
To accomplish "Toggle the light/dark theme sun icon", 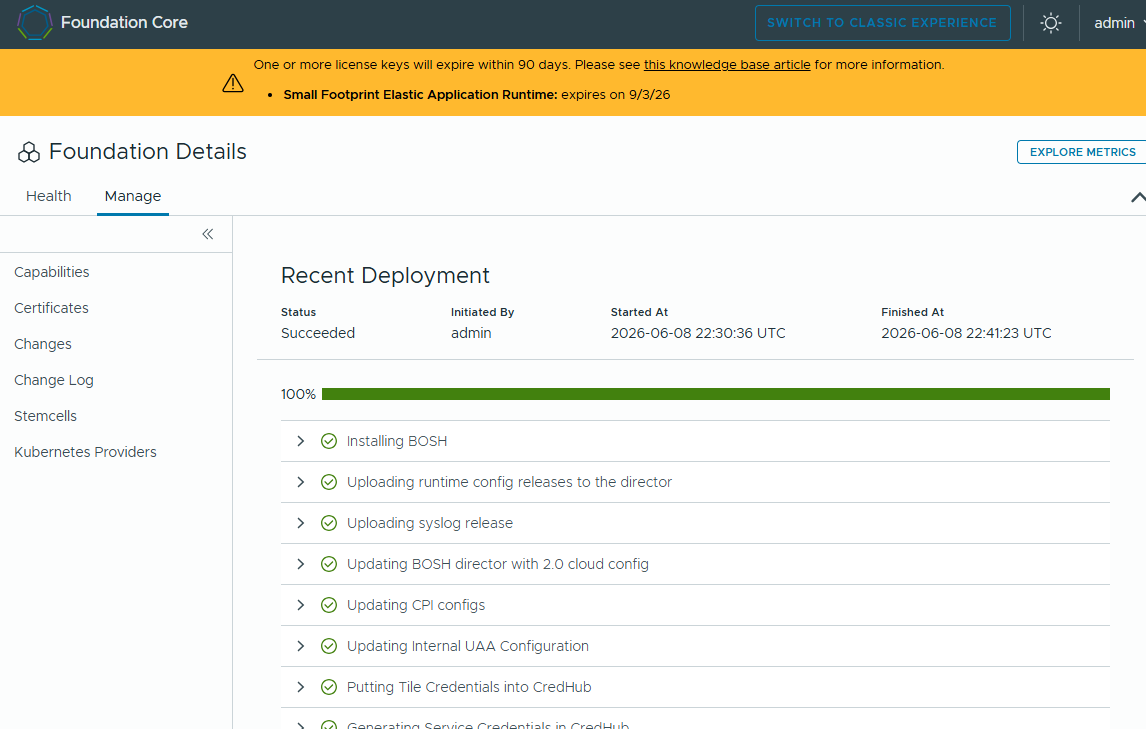I will click(x=1051, y=23).
